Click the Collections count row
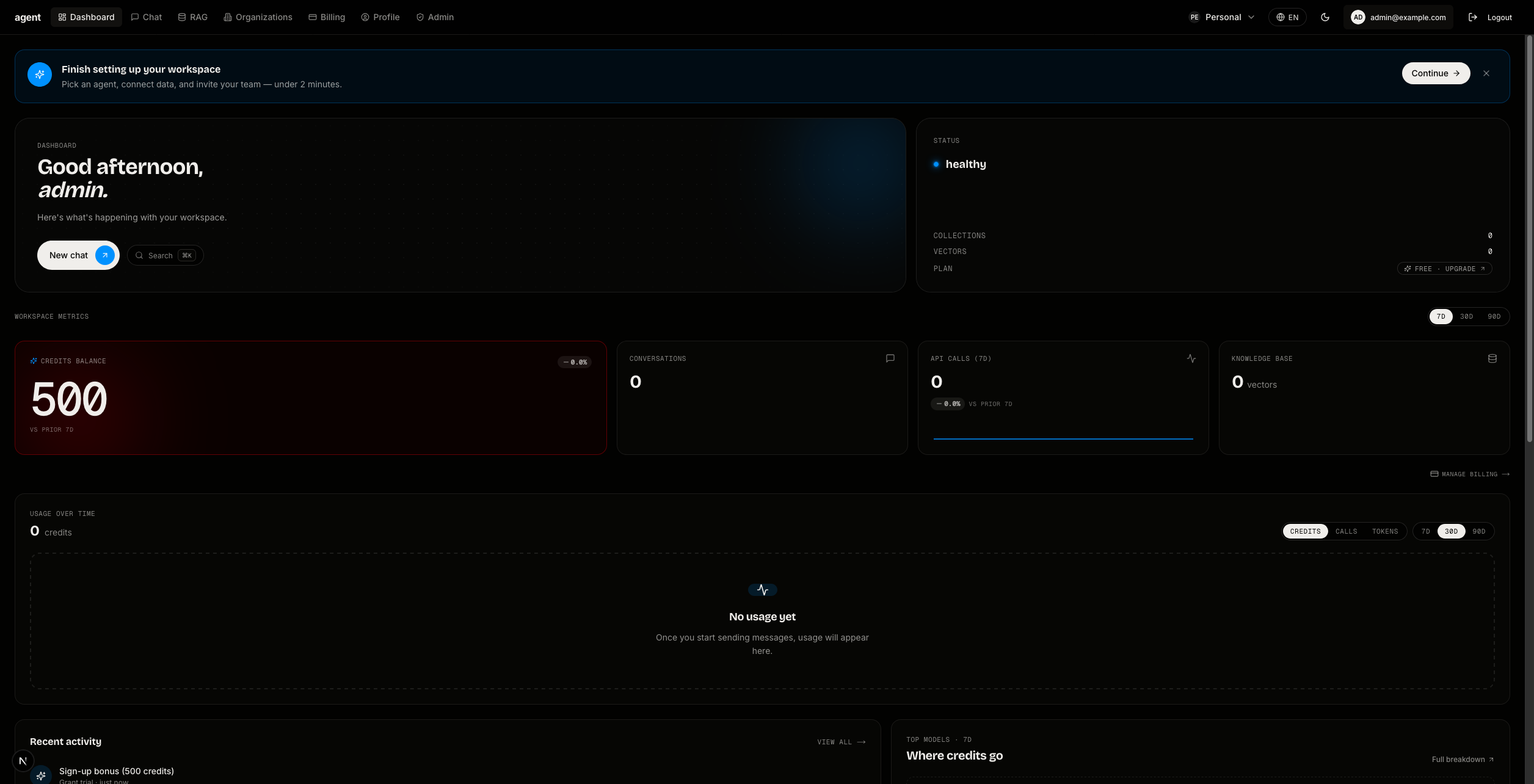The width and height of the screenshot is (1534, 784). tap(1212, 236)
